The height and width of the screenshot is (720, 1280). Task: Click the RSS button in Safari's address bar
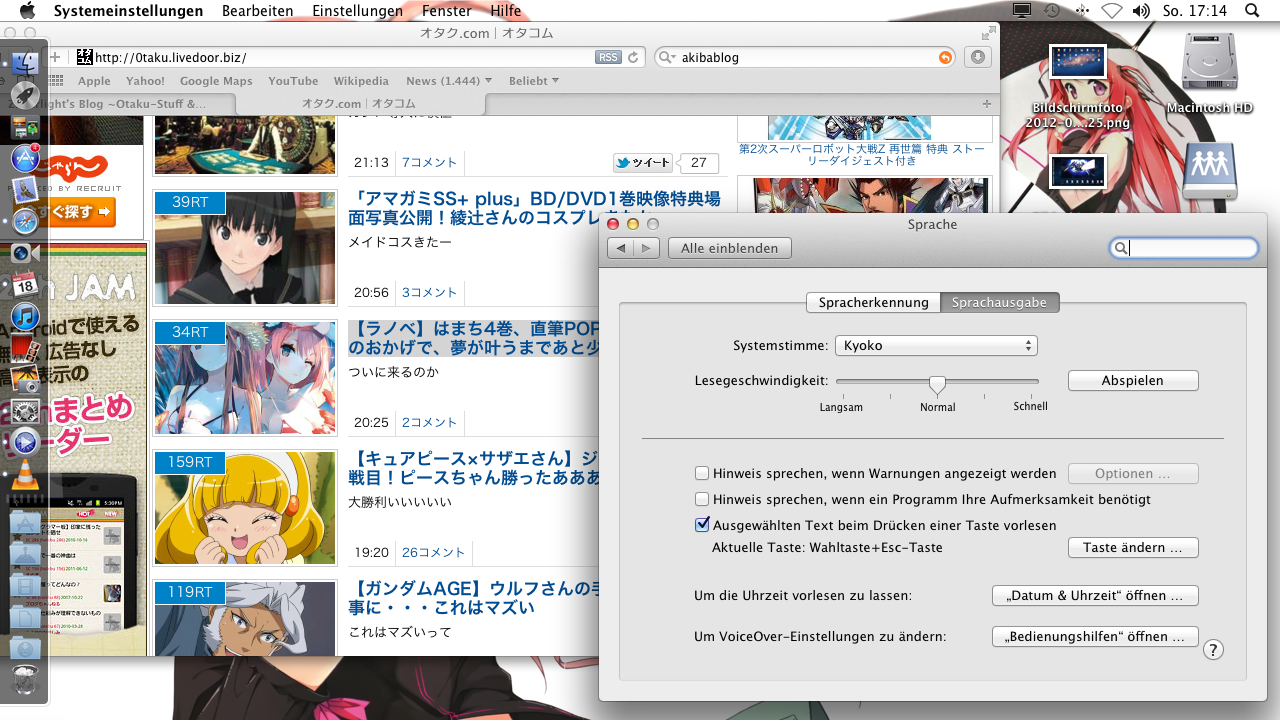tap(608, 58)
